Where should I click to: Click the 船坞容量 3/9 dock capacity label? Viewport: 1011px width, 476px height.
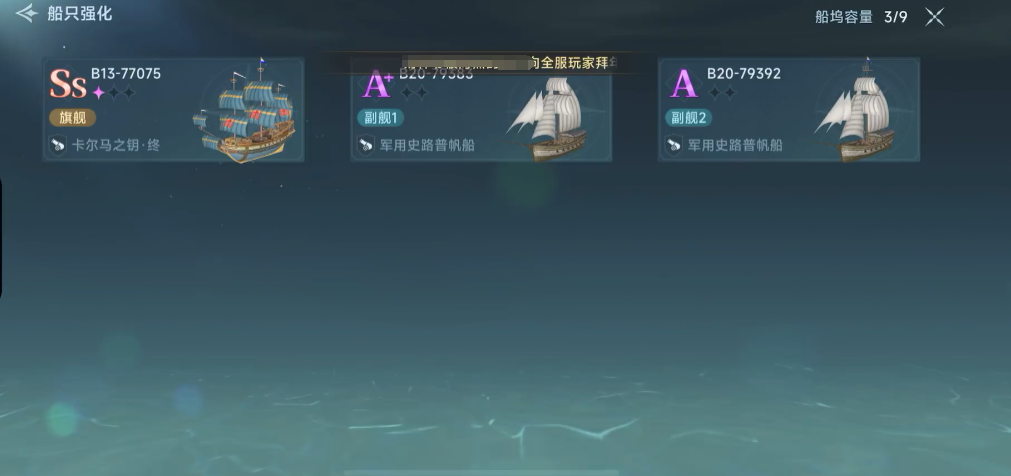[x=861, y=17]
